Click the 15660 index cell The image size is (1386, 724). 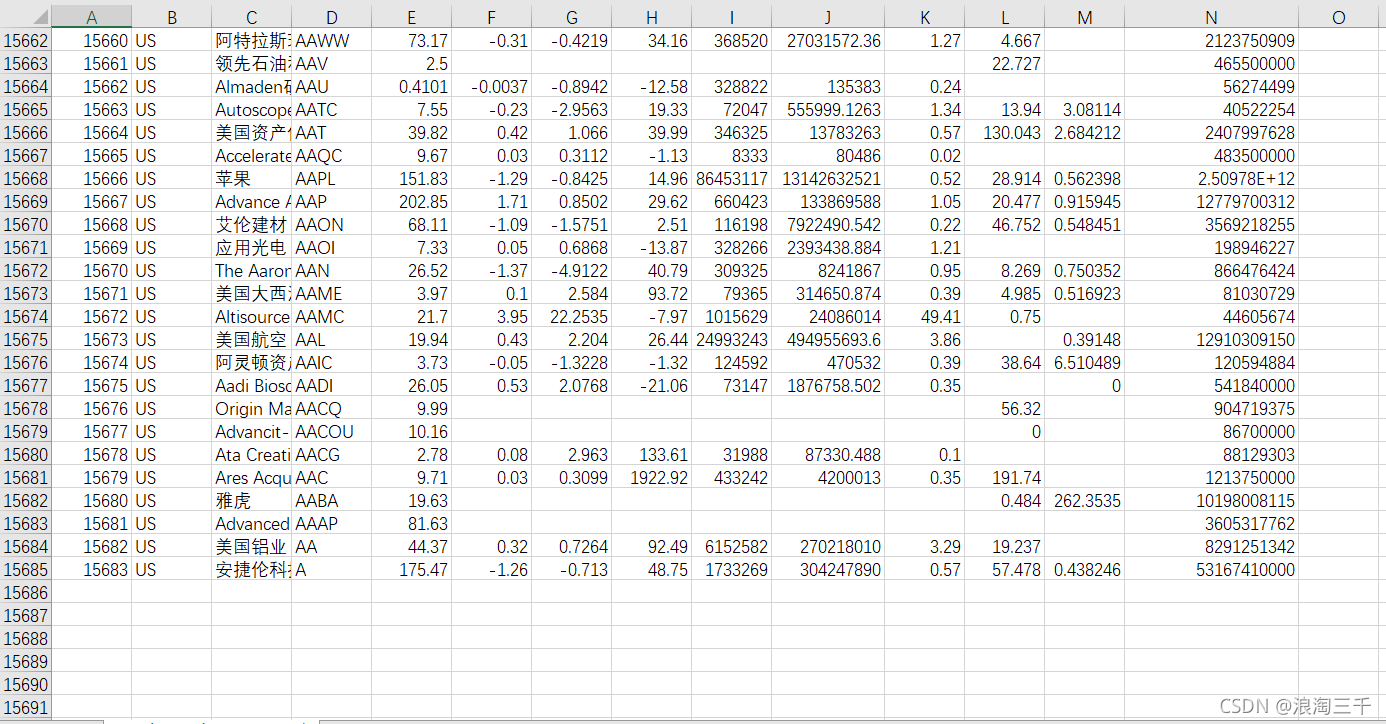pyautogui.click(x=92, y=41)
